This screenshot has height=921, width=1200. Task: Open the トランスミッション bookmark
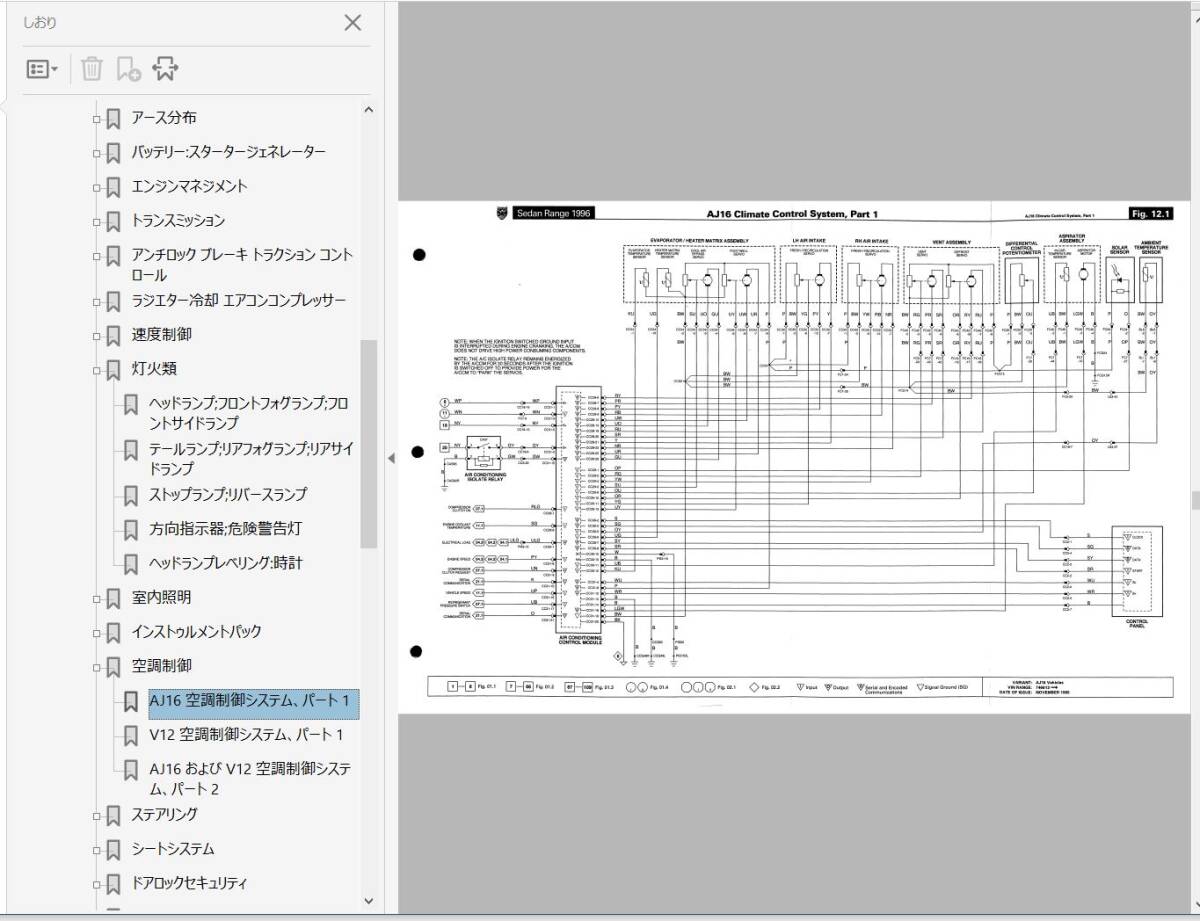click(x=178, y=220)
